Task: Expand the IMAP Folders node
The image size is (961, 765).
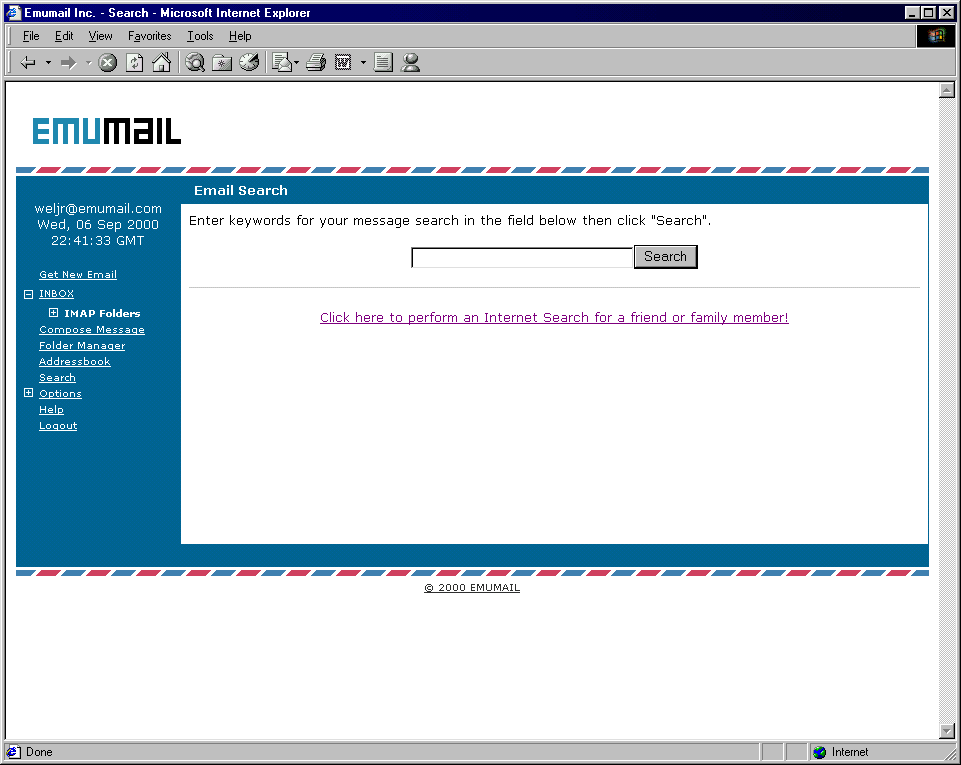Action: click(x=54, y=313)
